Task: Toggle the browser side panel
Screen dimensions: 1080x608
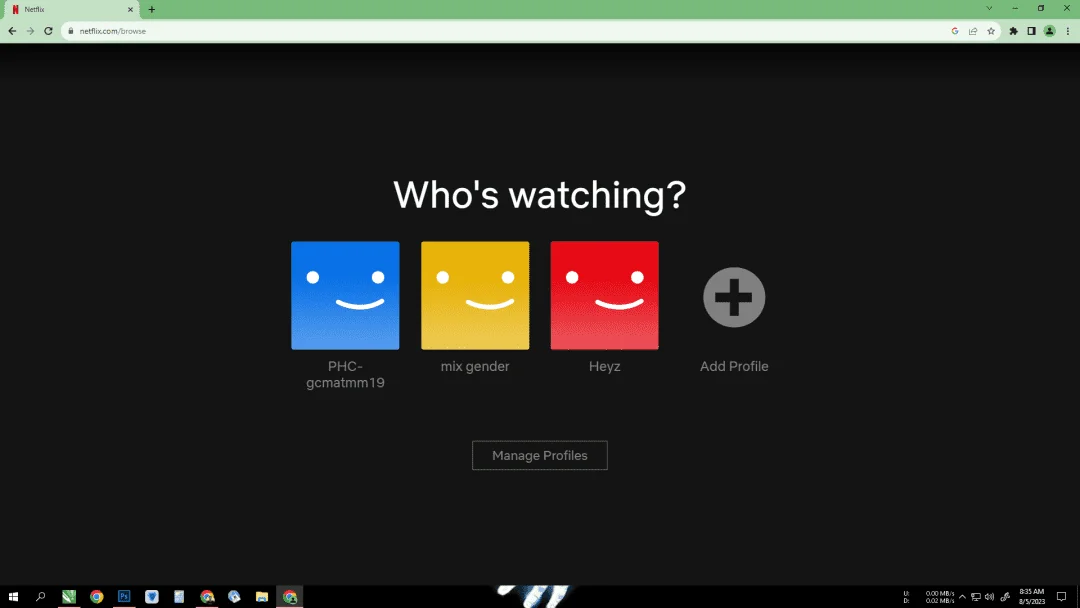Action: (1031, 31)
